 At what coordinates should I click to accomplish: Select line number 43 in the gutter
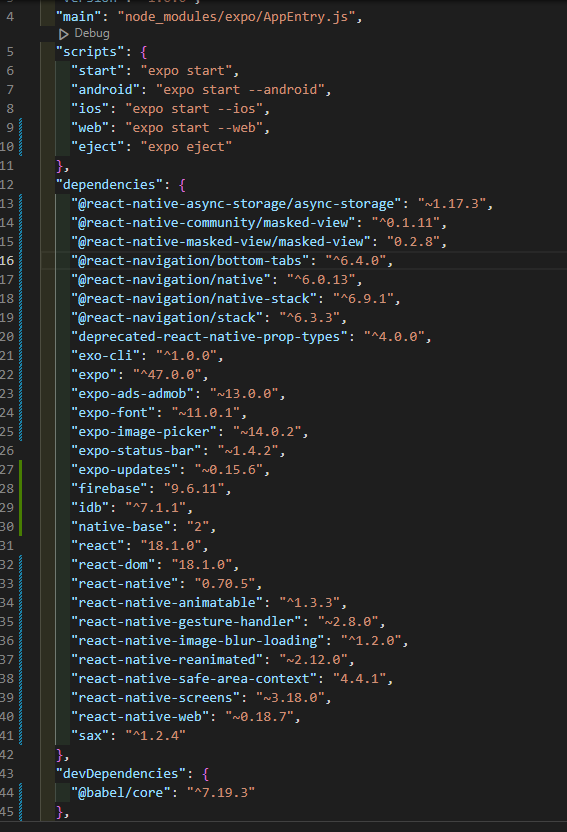click(7, 774)
